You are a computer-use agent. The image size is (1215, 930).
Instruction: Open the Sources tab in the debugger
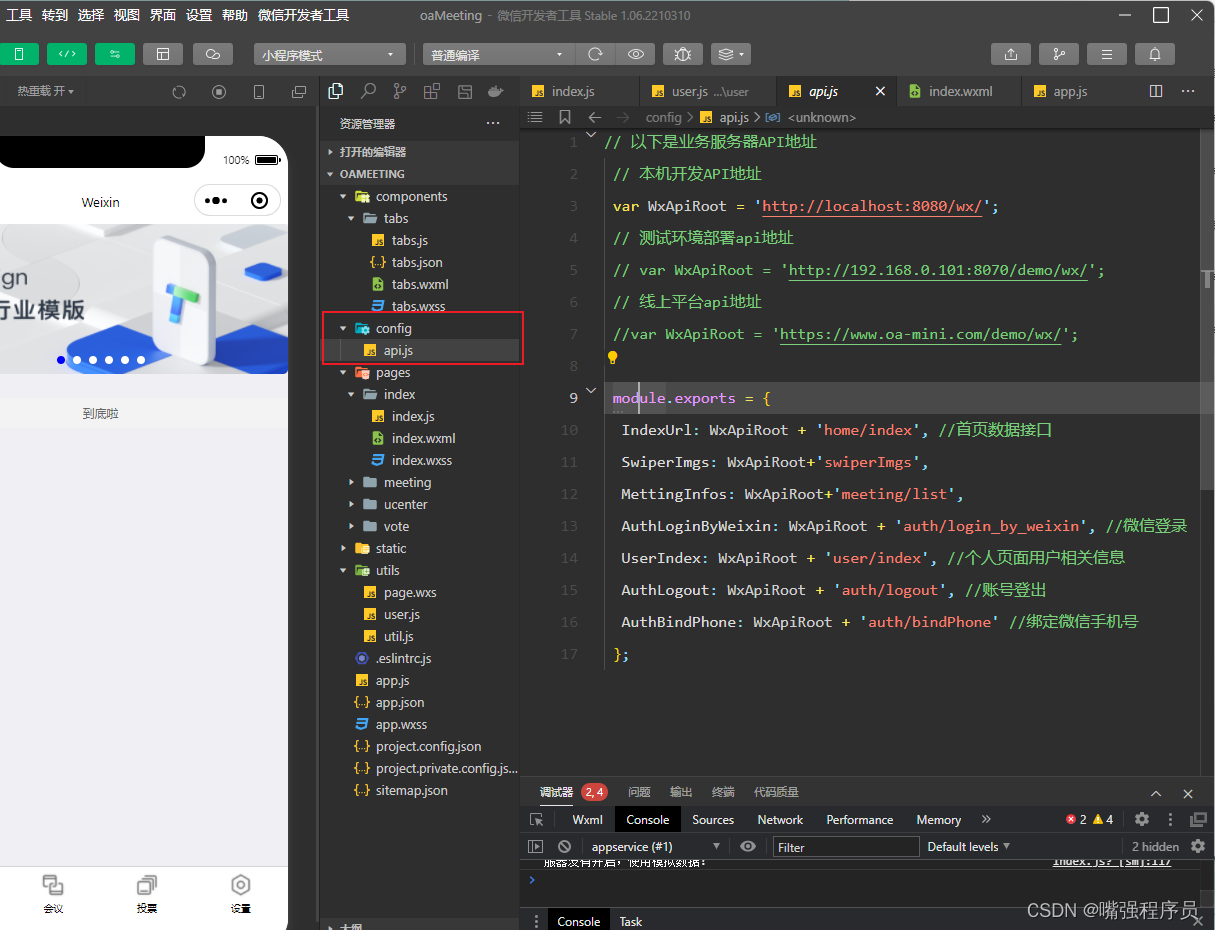pyautogui.click(x=713, y=820)
